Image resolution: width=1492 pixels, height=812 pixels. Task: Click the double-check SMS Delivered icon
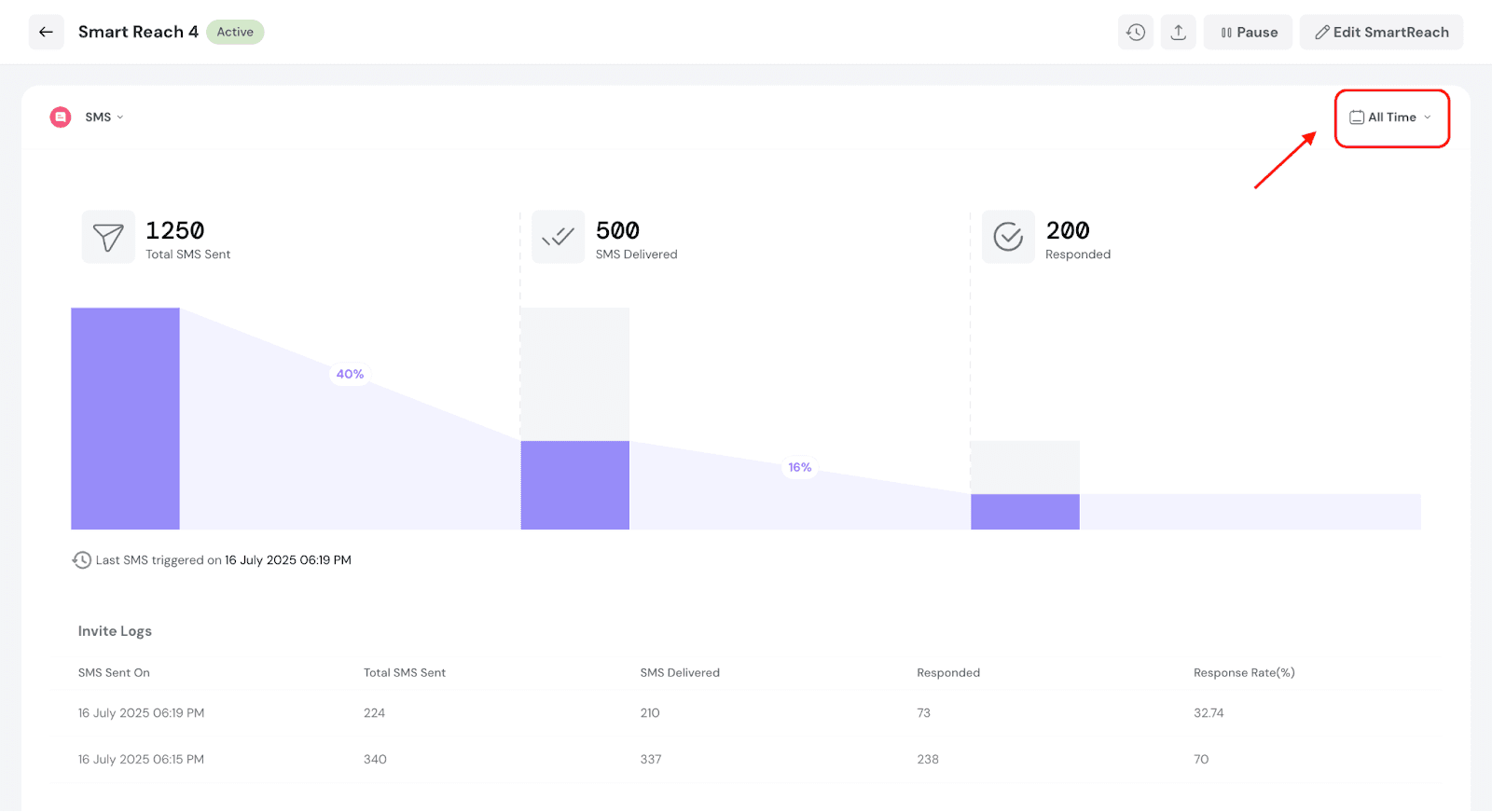coord(558,237)
